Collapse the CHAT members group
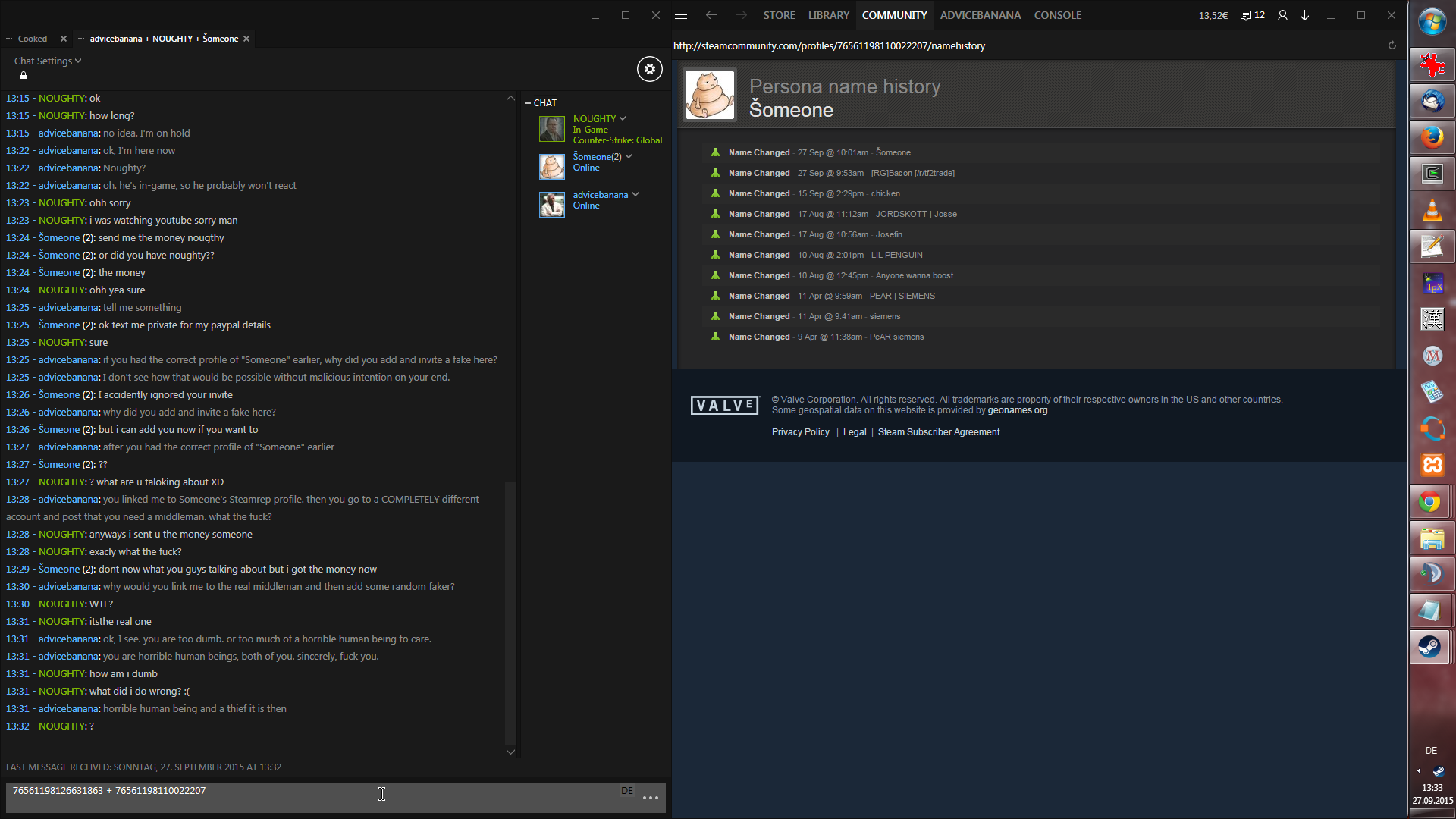The width and height of the screenshot is (1456, 819). (528, 102)
